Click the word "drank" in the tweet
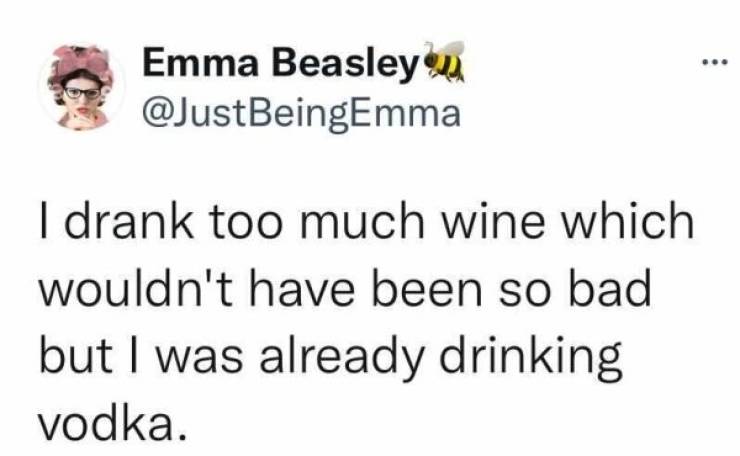 (110, 222)
